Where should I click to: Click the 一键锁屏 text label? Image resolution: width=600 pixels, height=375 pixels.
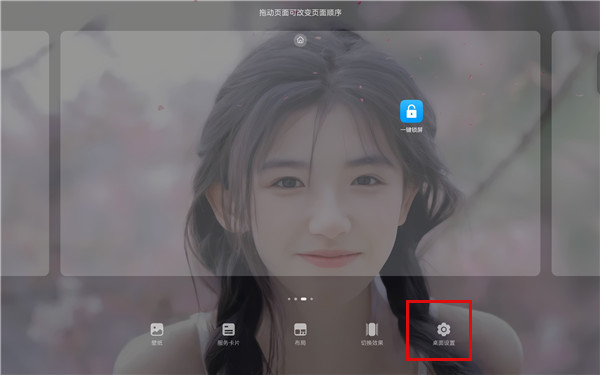pyautogui.click(x=411, y=130)
